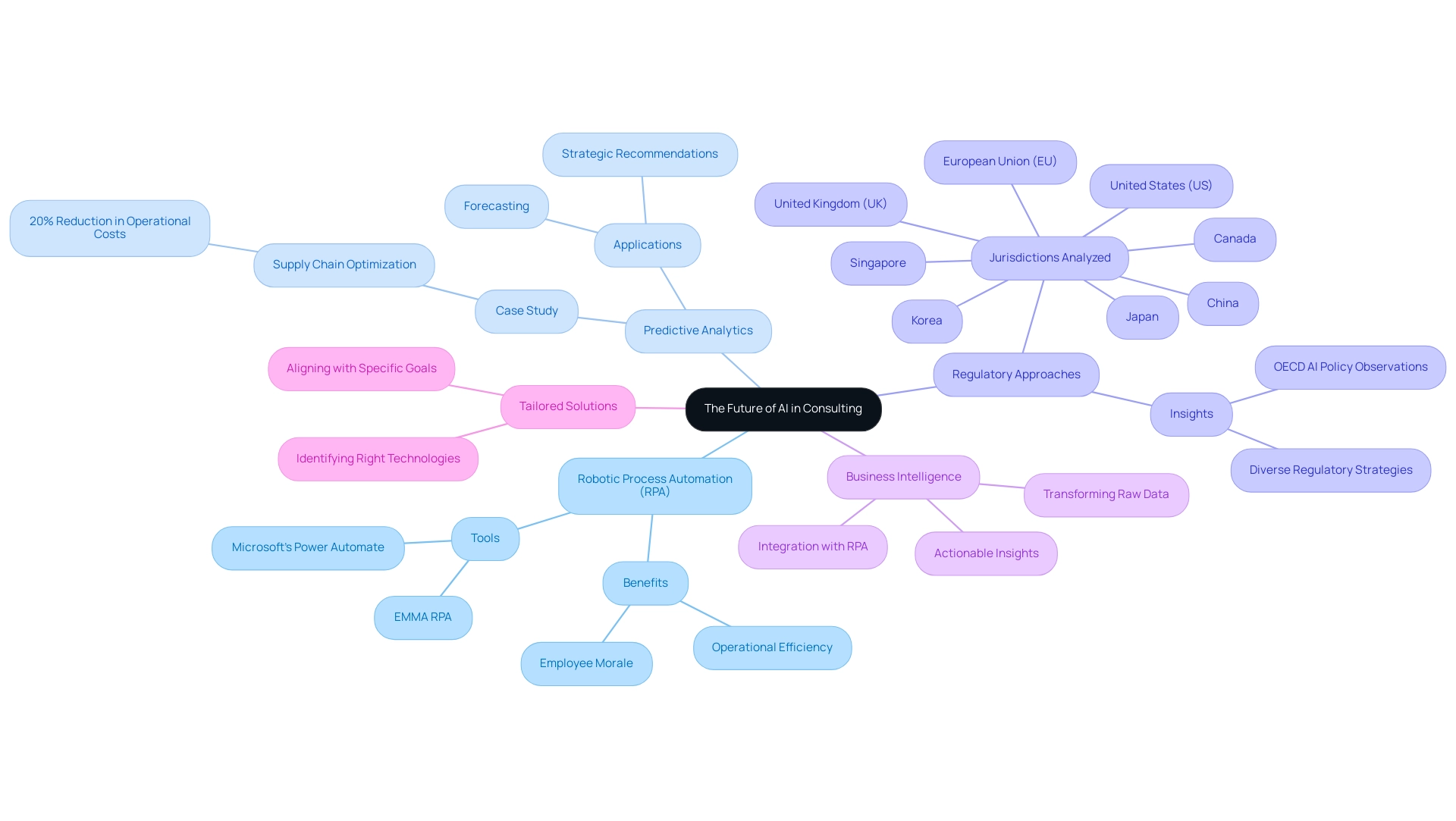
Task: Toggle visibility of Tailored Solutions cluster
Action: (x=567, y=405)
